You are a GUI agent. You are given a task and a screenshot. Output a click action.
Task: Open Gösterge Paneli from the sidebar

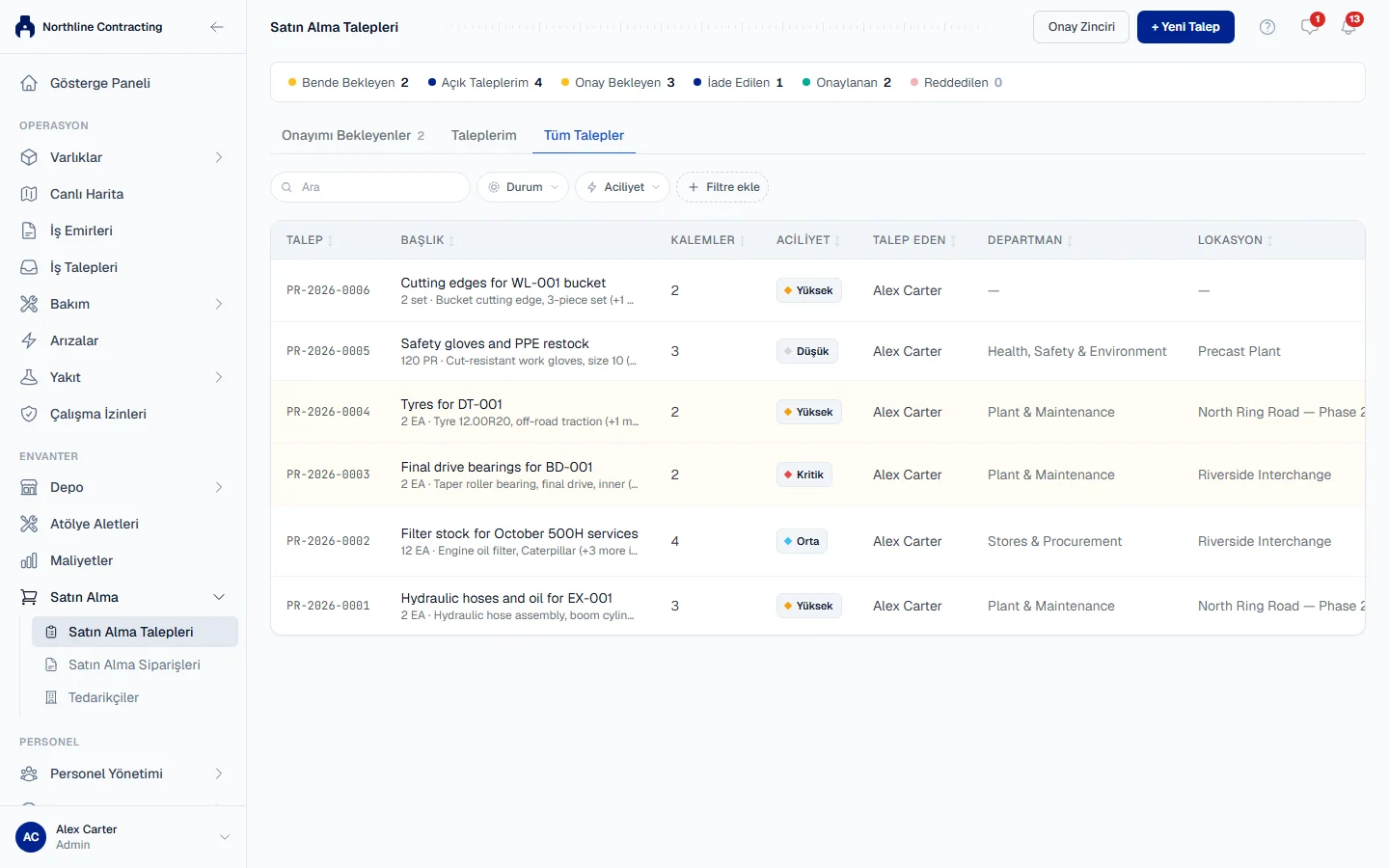pos(123,83)
